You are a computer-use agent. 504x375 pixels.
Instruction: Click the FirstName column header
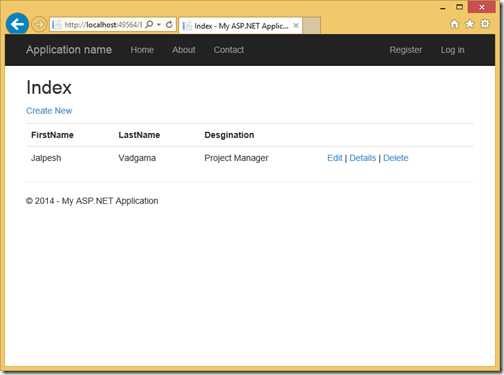coord(52,135)
